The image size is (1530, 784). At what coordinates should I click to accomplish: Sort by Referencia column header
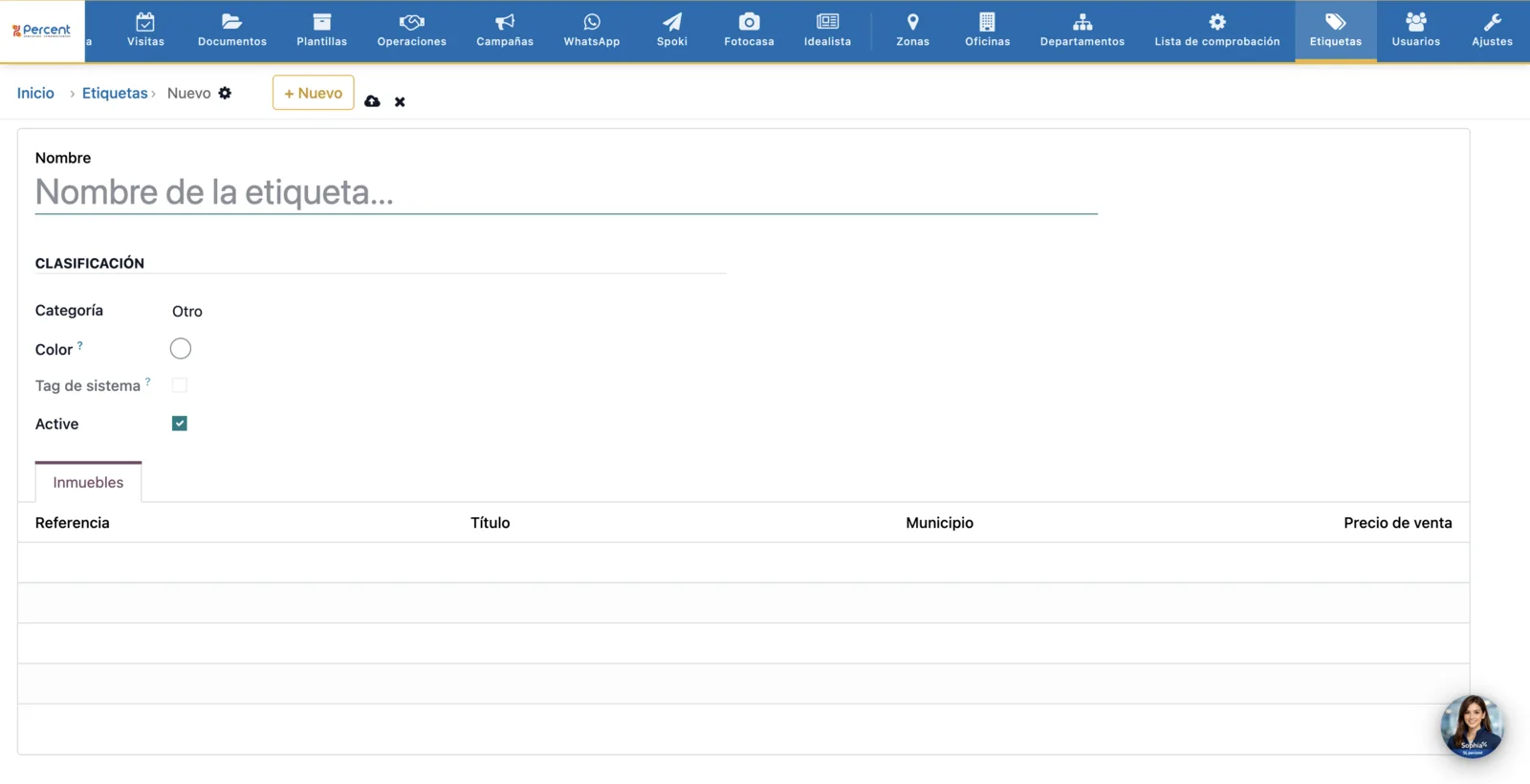73,523
